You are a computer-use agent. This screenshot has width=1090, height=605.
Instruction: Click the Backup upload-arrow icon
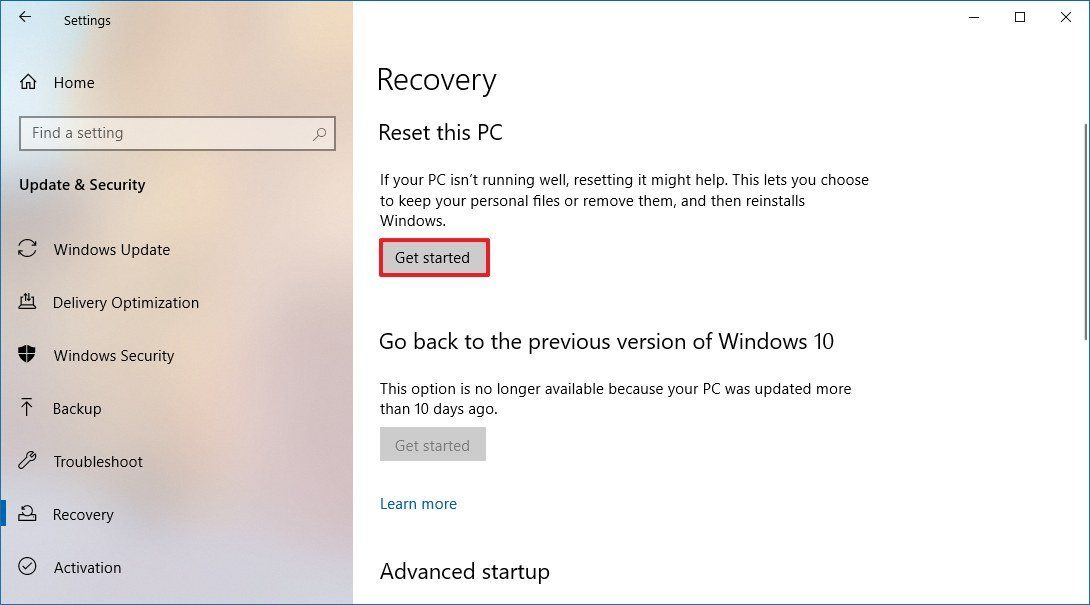pos(27,409)
